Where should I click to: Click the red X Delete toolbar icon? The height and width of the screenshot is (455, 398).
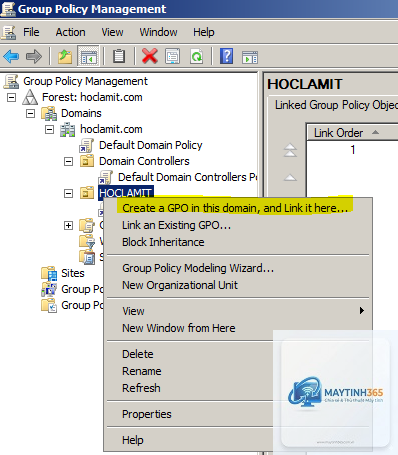tap(150, 56)
